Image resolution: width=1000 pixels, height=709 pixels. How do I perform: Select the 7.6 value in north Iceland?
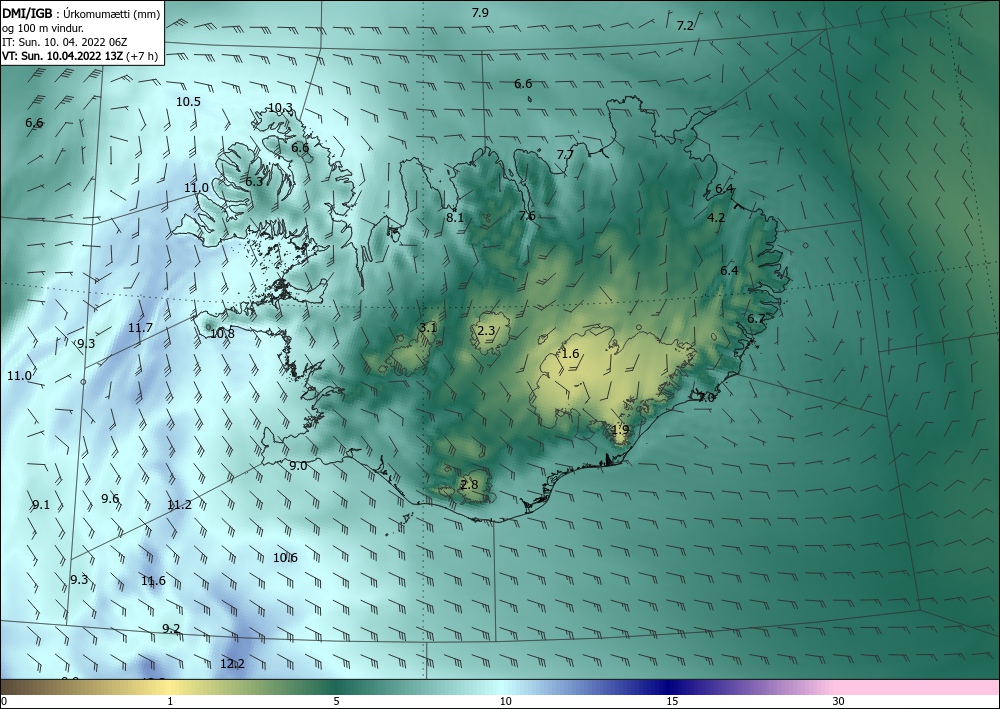pos(527,216)
